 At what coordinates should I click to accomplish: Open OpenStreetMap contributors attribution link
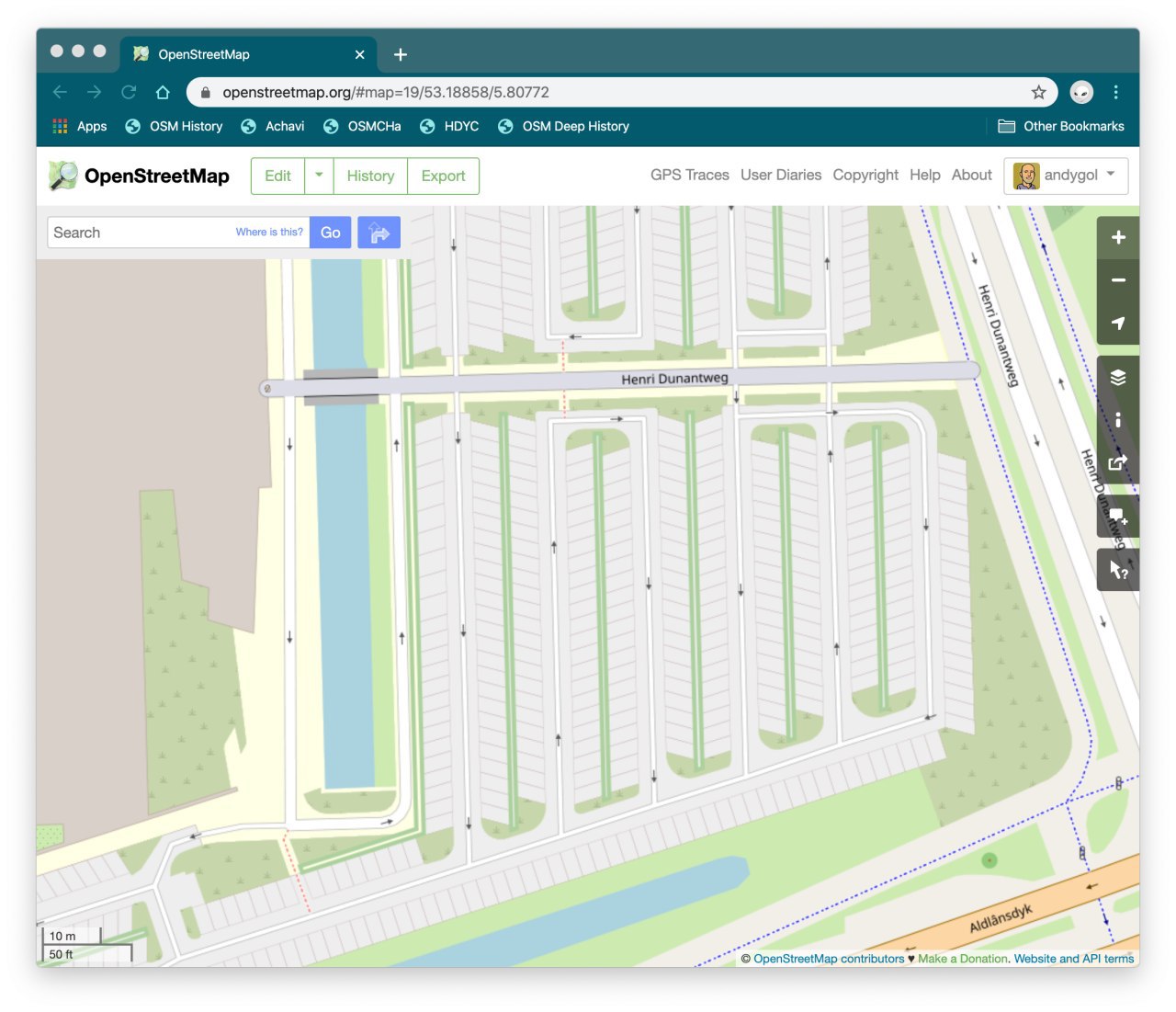pos(829,959)
